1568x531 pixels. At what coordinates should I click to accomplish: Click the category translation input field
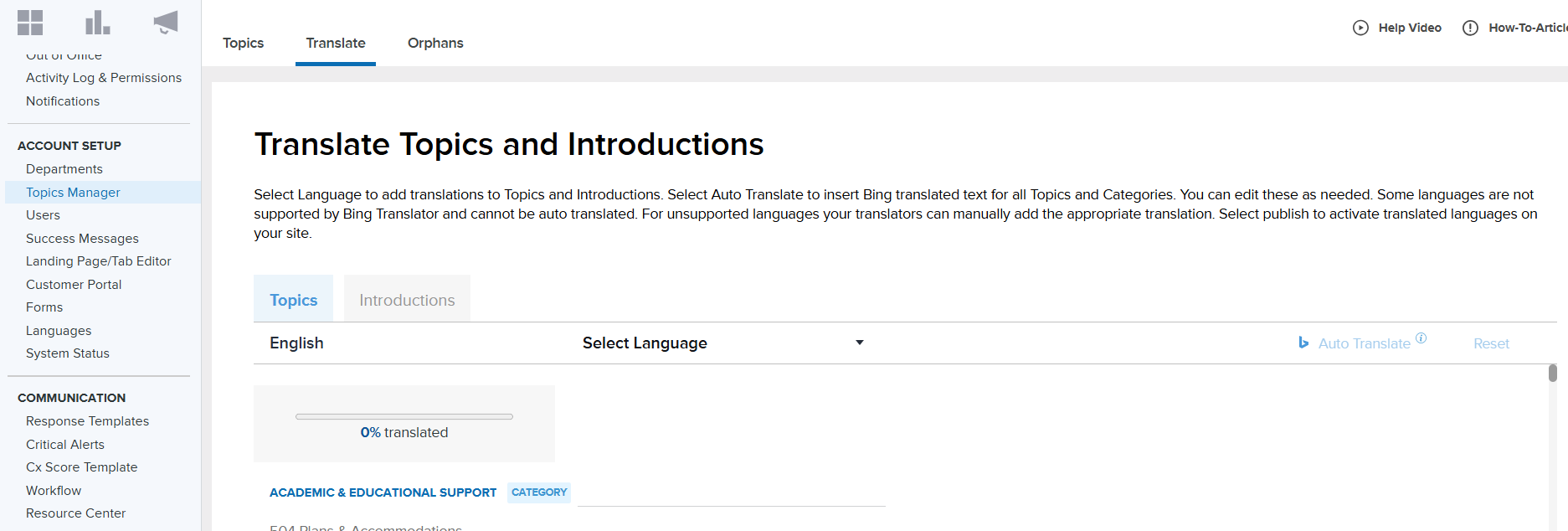[731, 494]
